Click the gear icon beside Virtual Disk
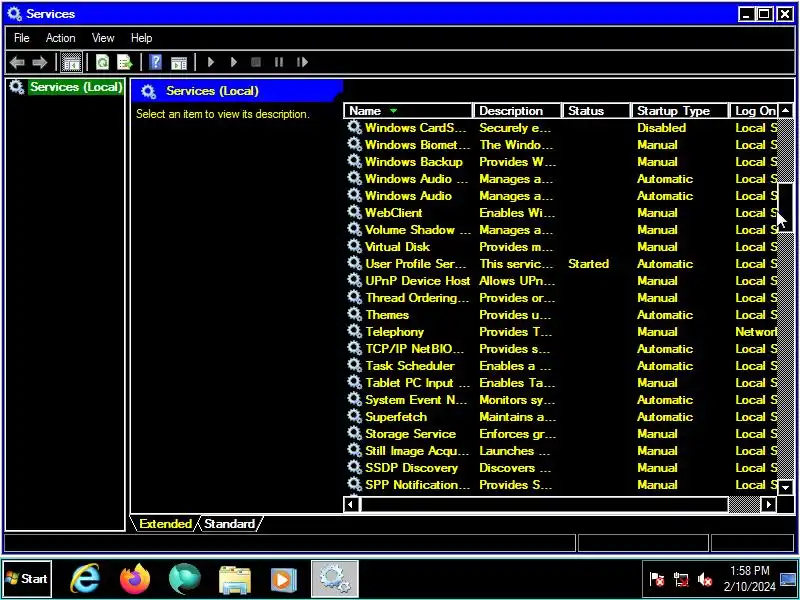 pyautogui.click(x=354, y=246)
